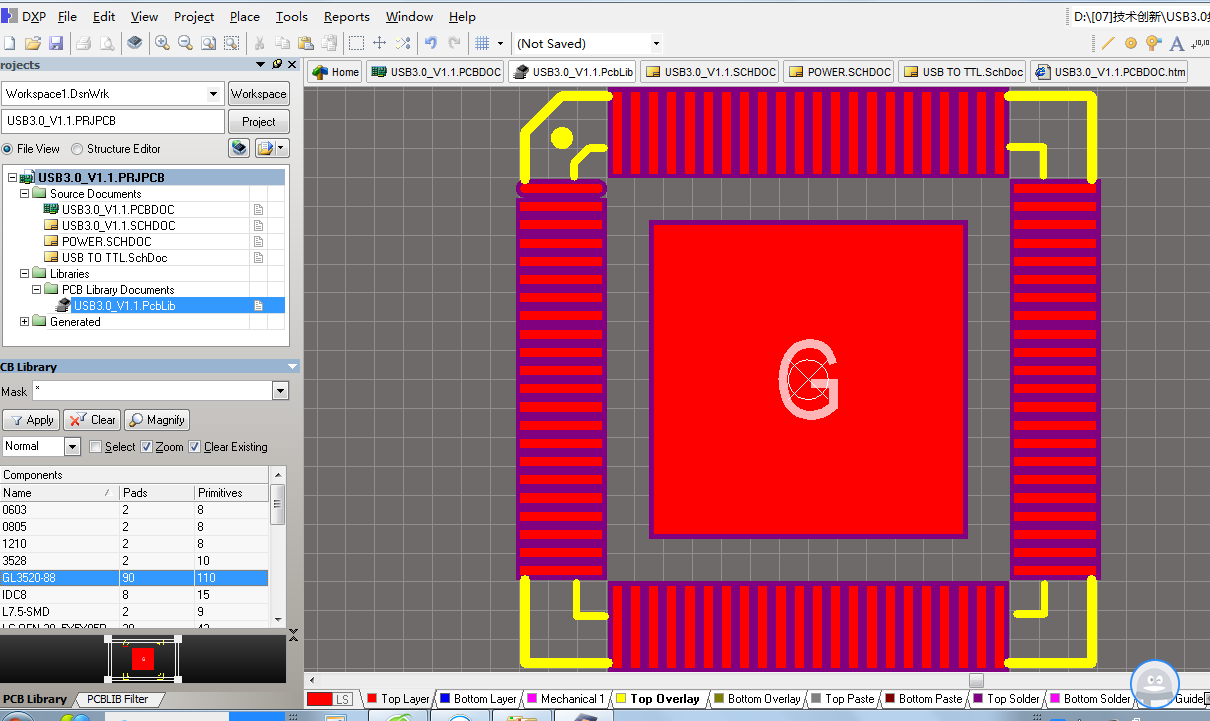1210x721 pixels.
Task: Open the grid settings dropdown arrow
Action: [x=500, y=43]
